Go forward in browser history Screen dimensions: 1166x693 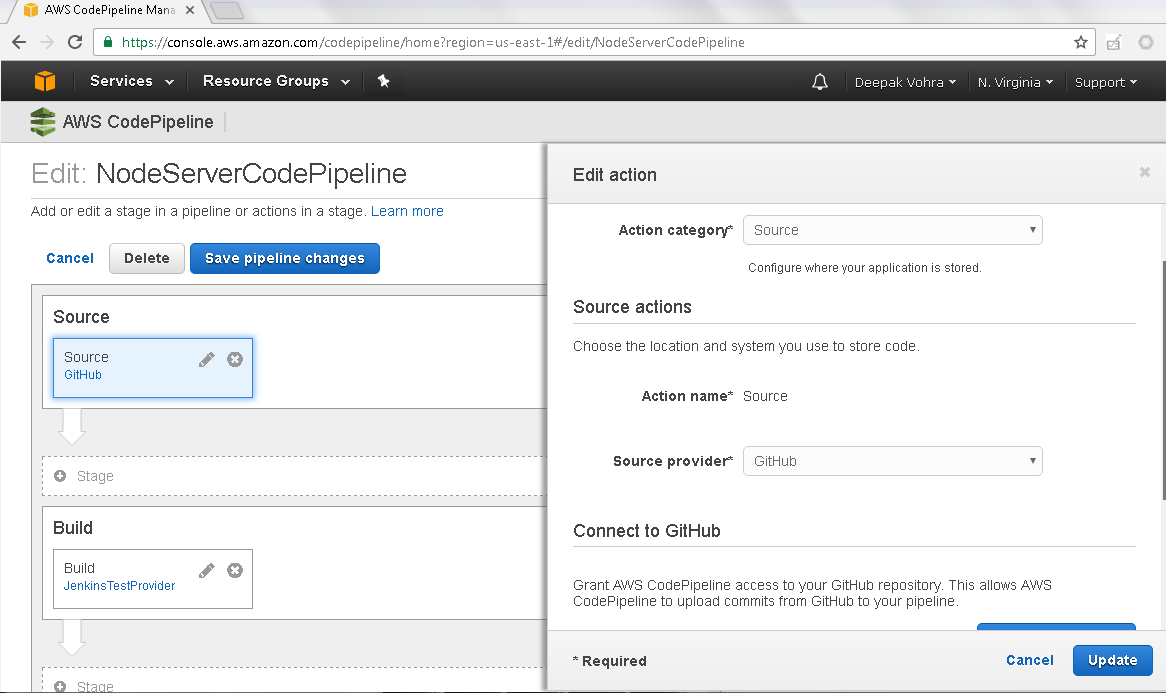(47, 42)
